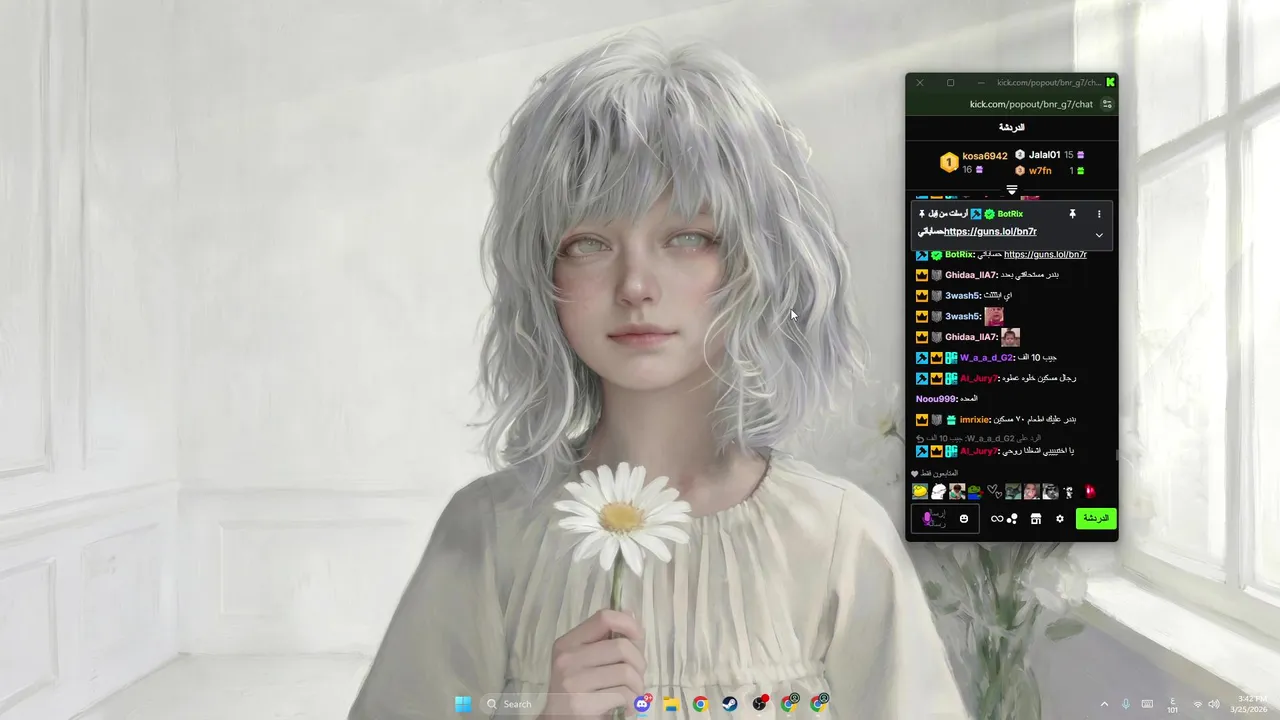Open site settings icon beside the URL
1280x720 pixels.
1107,104
